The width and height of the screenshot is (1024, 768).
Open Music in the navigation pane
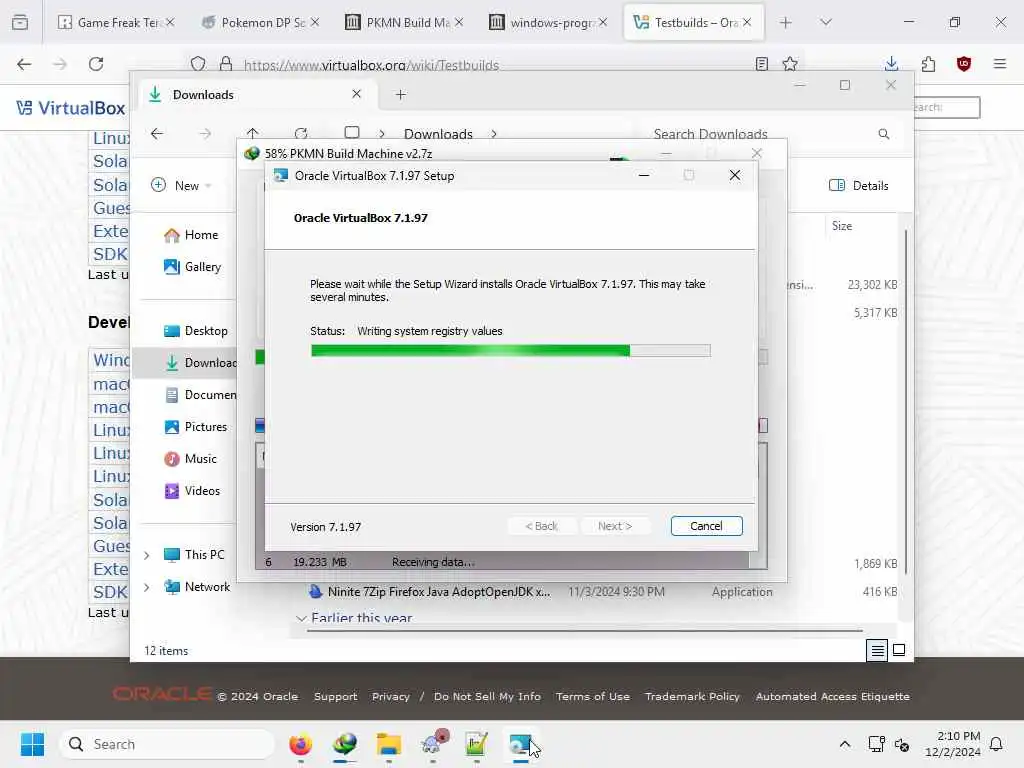pyautogui.click(x=190, y=458)
